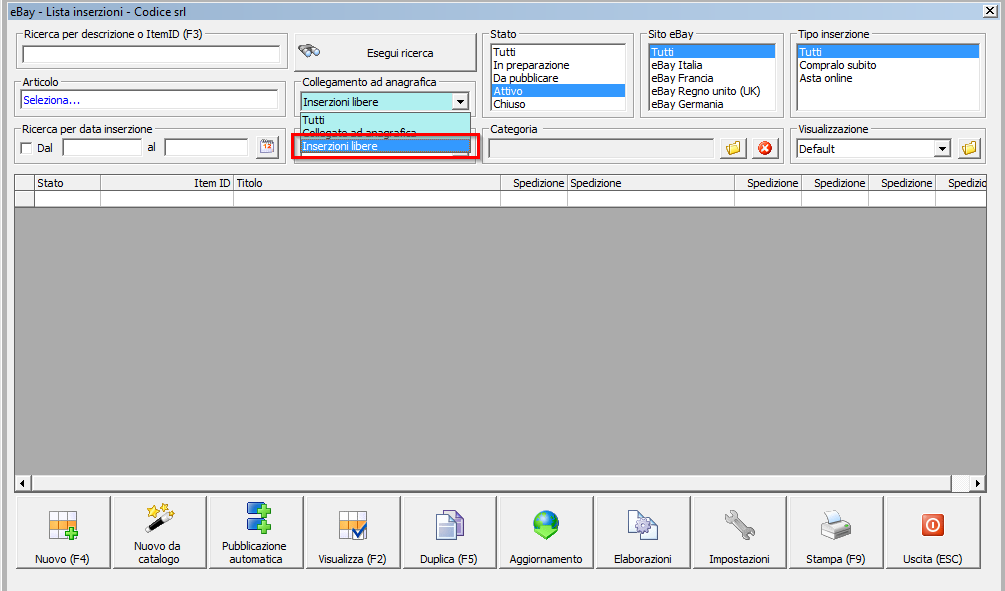Viewport: 1005px width, 591px height.
Task: Select Attivo state
Action: [x=558, y=91]
